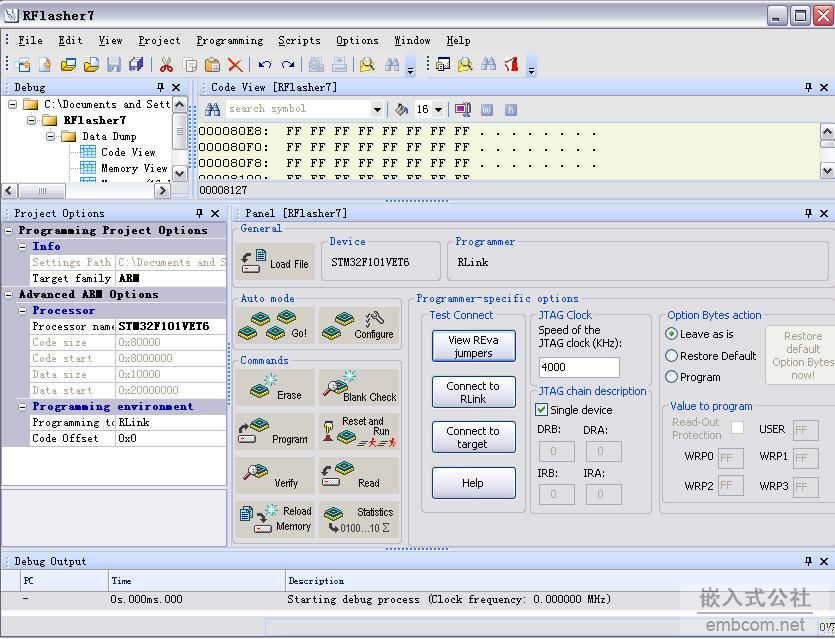Click the JTAG clock speed input field
835x639 pixels.
click(x=579, y=367)
